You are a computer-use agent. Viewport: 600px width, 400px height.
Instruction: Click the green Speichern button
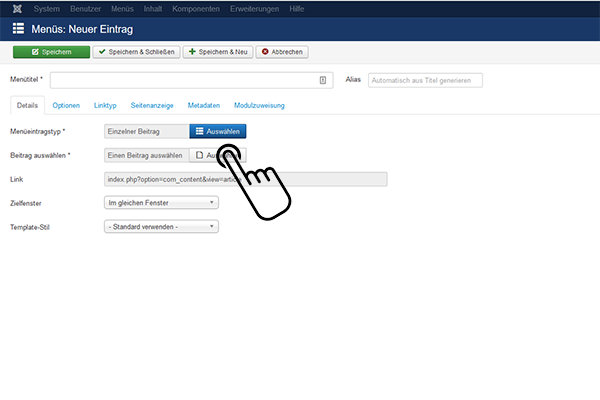(x=51, y=52)
